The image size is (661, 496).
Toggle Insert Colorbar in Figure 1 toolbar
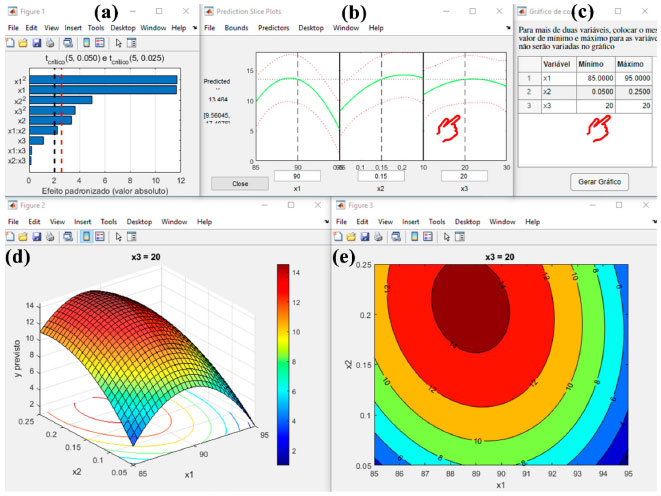coord(87,43)
